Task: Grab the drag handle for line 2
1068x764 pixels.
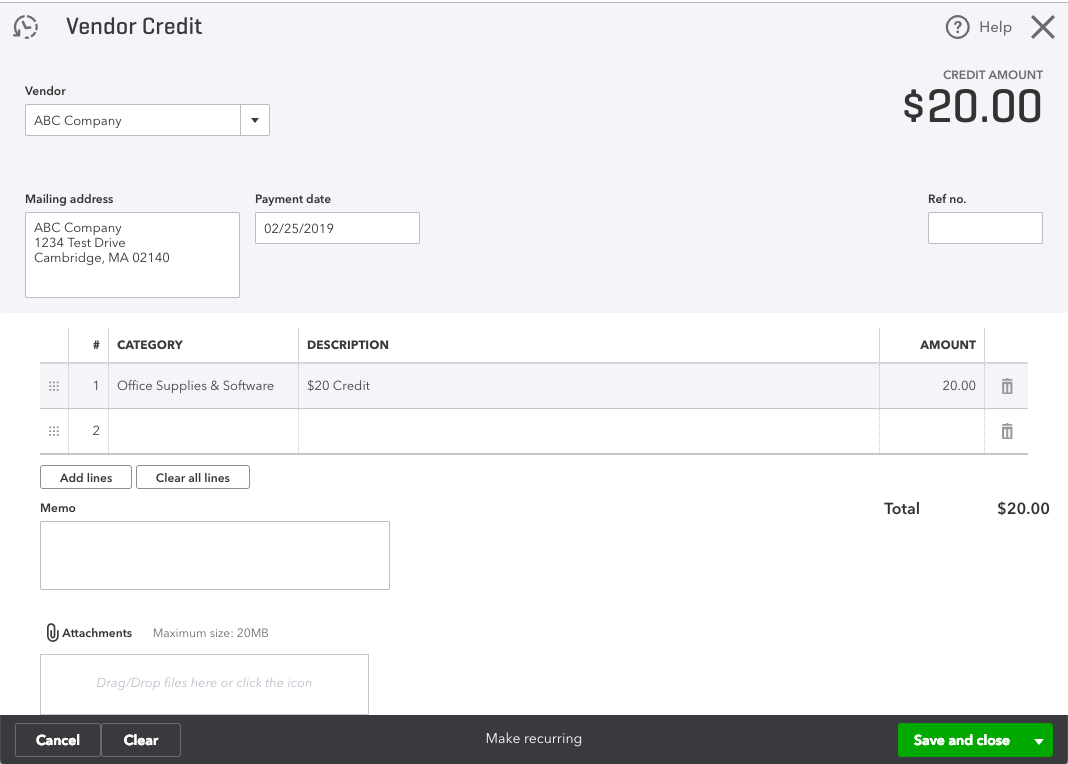Action: tap(54, 431)
